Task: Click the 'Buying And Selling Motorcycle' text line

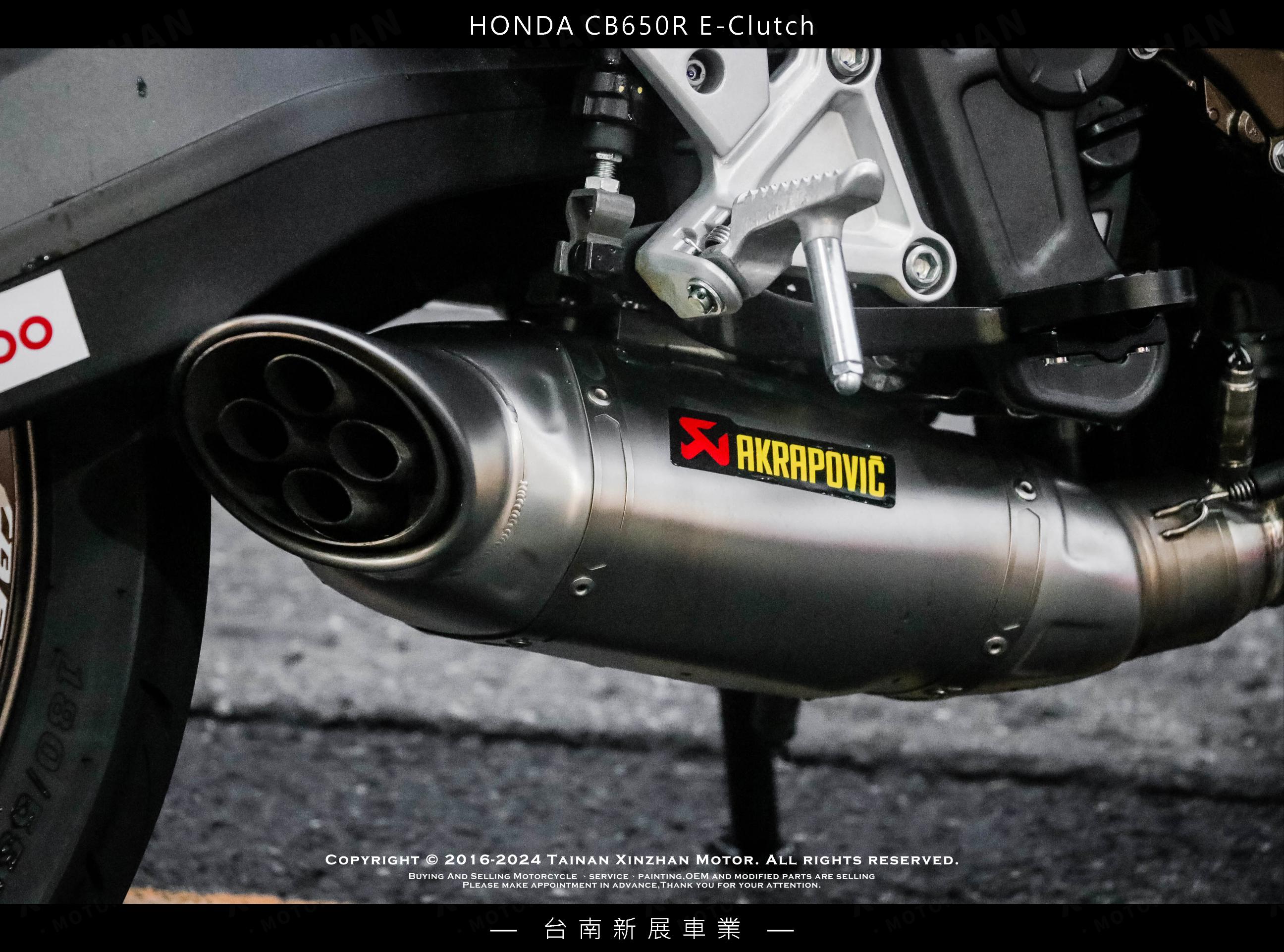Action: click(x=642, y=876)
